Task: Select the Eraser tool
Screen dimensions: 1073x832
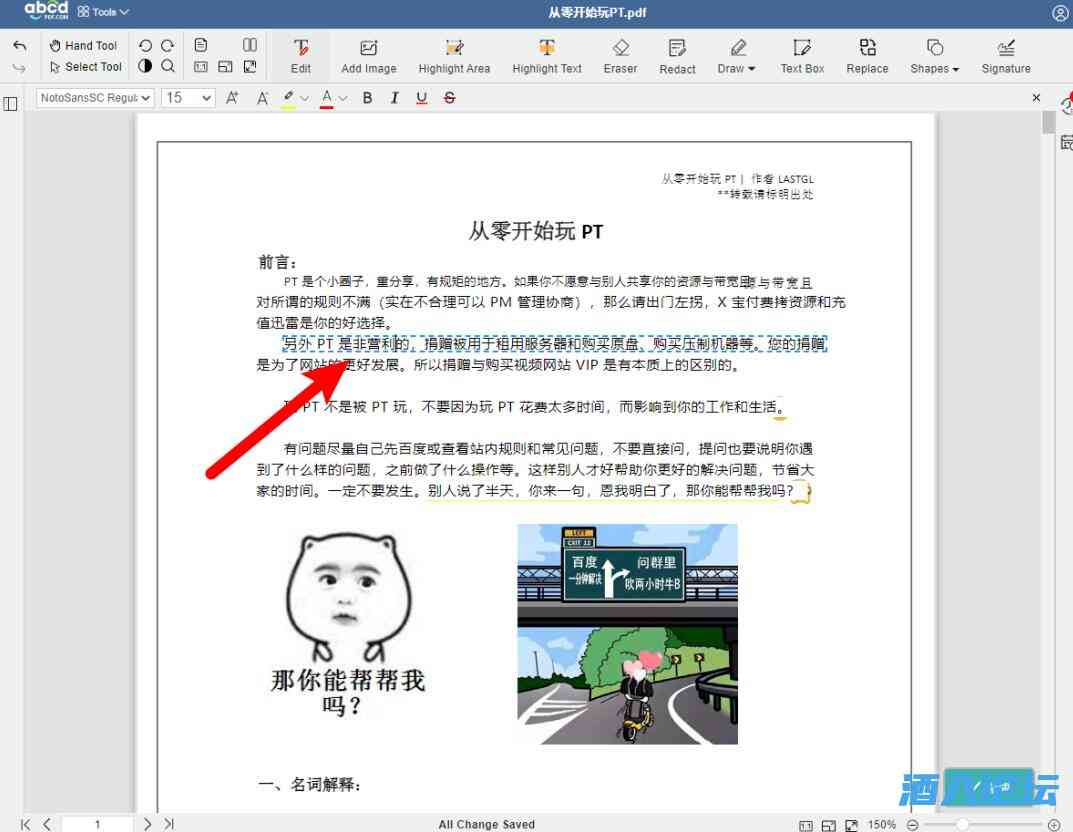Action: (x=620, y=55)
